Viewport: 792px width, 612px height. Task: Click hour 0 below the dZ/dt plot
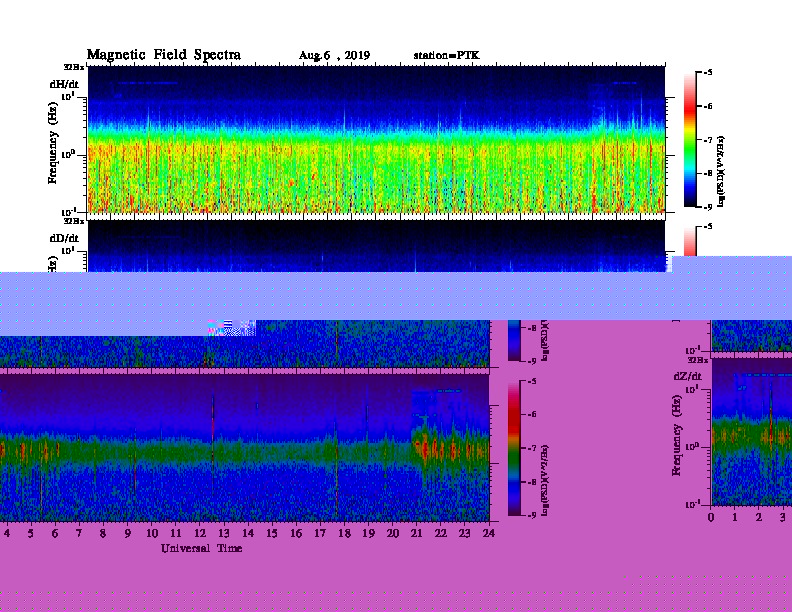[711, 517]
